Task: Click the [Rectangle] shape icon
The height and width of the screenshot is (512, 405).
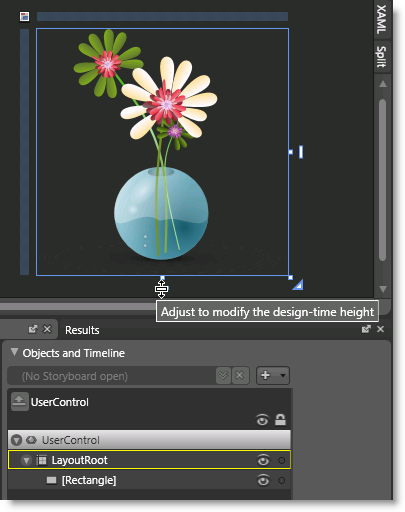Action: pyautogui.click(x=51, y=480)
